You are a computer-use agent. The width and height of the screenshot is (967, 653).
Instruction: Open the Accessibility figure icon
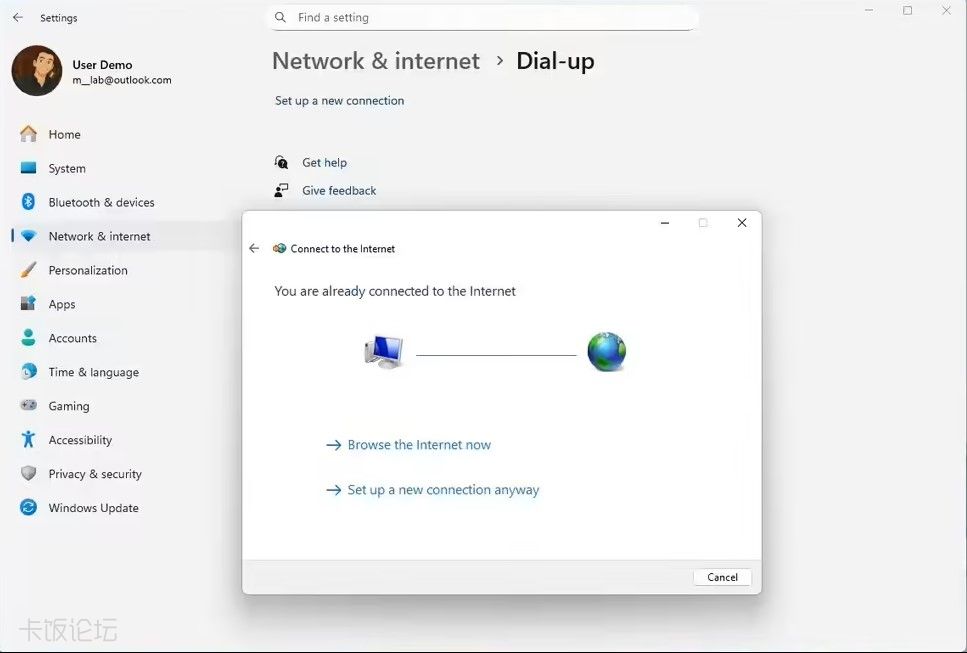28,439
